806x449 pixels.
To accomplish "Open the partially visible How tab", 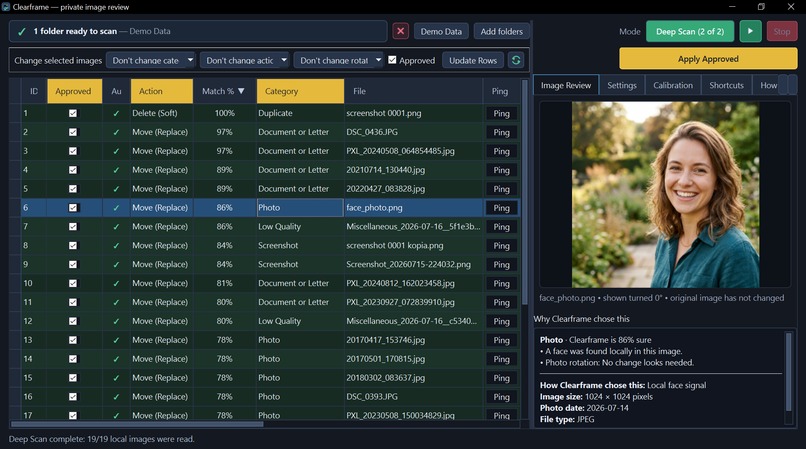I will pos(766,85).
